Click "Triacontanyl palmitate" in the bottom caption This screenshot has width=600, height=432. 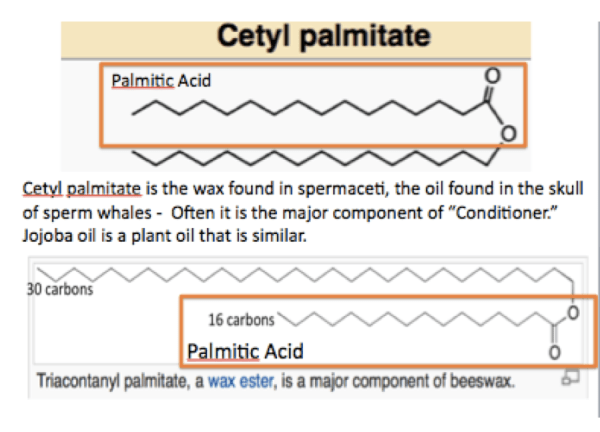112,382
